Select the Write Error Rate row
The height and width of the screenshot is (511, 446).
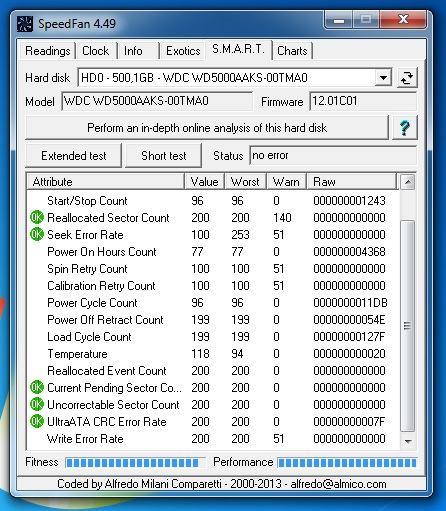(x=212, y=439)
